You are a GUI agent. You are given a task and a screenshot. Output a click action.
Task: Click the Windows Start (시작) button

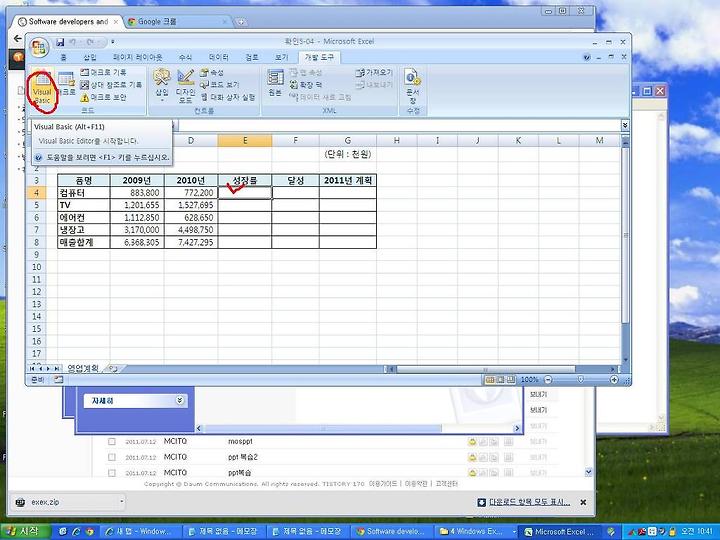click(x=26, y=531)
